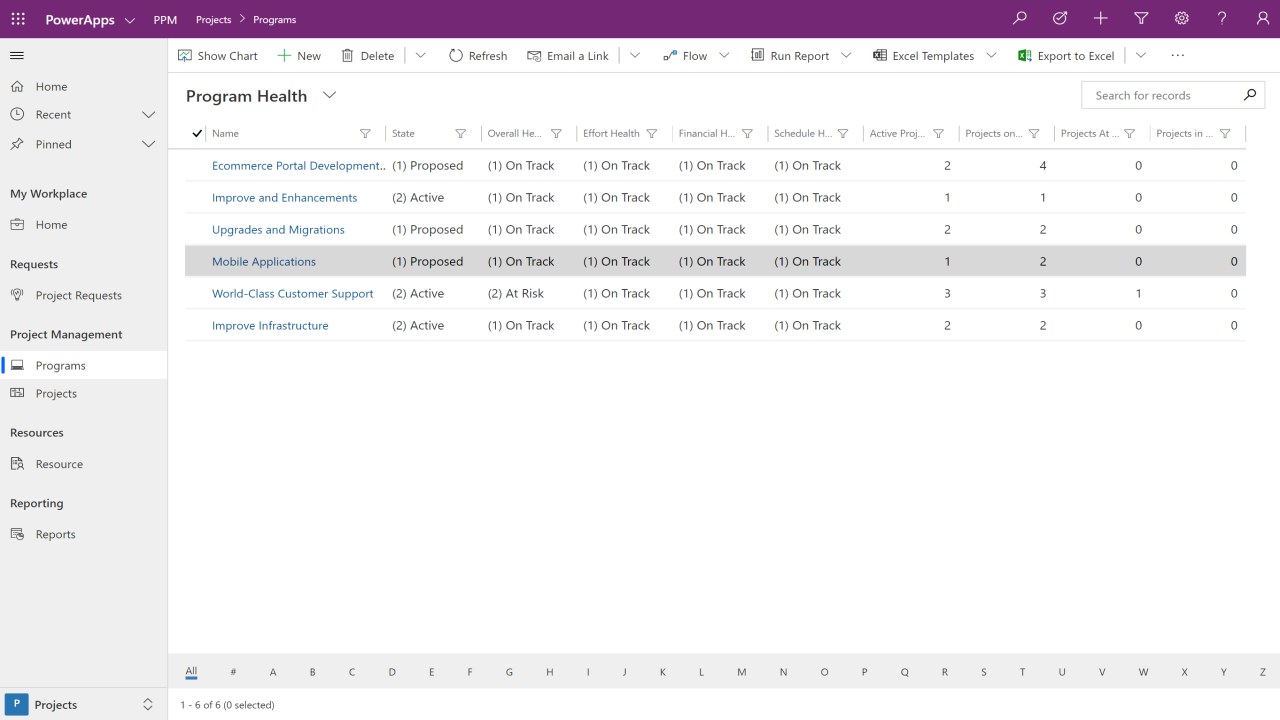Open the app launcher waffle icon
1280x720 pixels.
pyautogui.click(x=18, y=19)
